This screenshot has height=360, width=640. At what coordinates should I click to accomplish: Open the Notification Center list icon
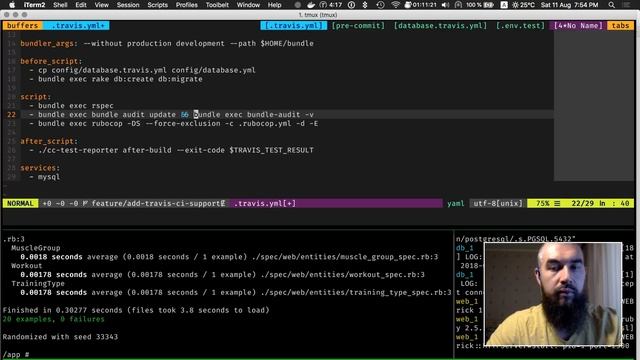(x=627, y=5)
